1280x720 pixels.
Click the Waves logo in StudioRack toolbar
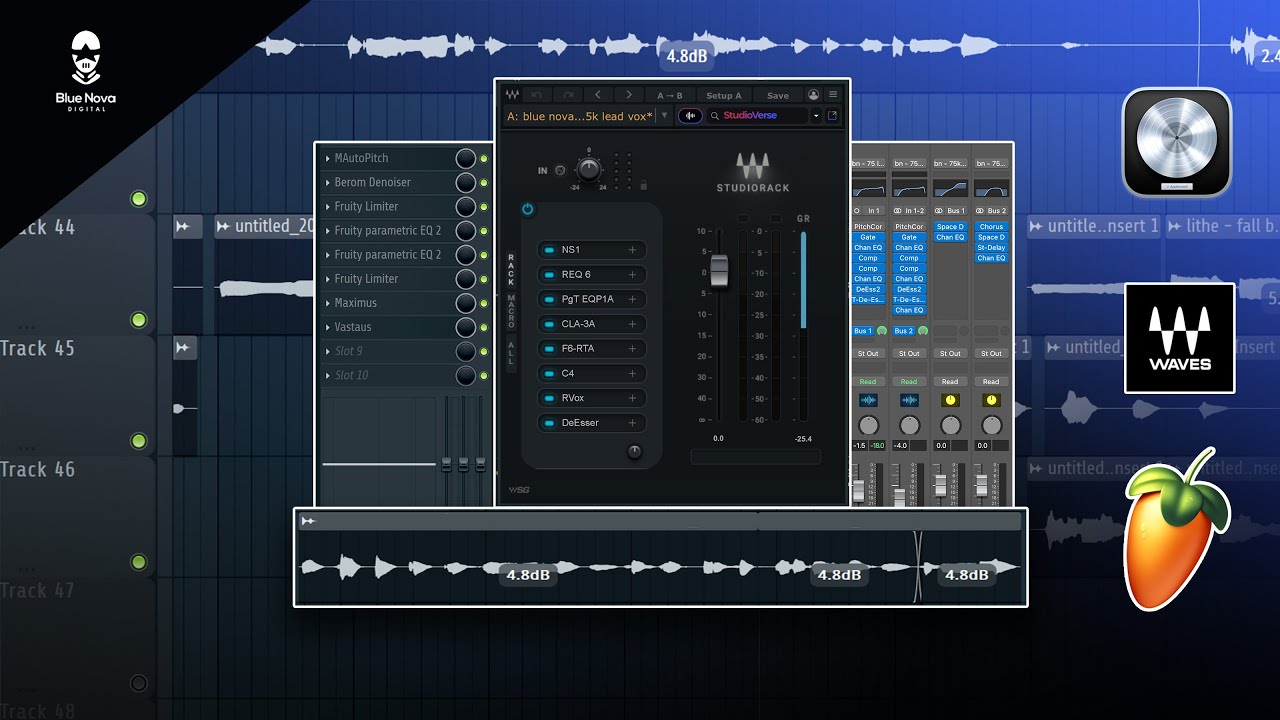point(512,95)
